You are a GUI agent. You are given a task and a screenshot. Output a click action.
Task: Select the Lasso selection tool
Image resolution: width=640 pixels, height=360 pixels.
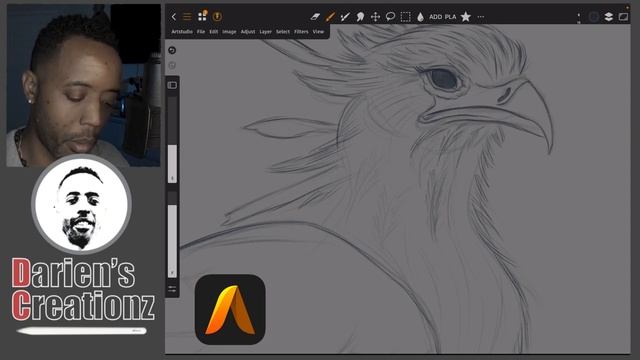point(390,17)
